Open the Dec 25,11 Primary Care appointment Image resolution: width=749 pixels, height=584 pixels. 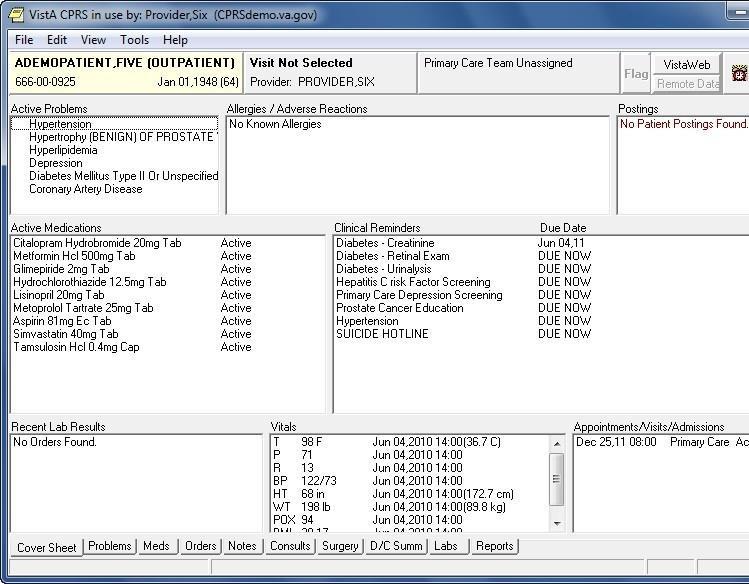point(662,442)
